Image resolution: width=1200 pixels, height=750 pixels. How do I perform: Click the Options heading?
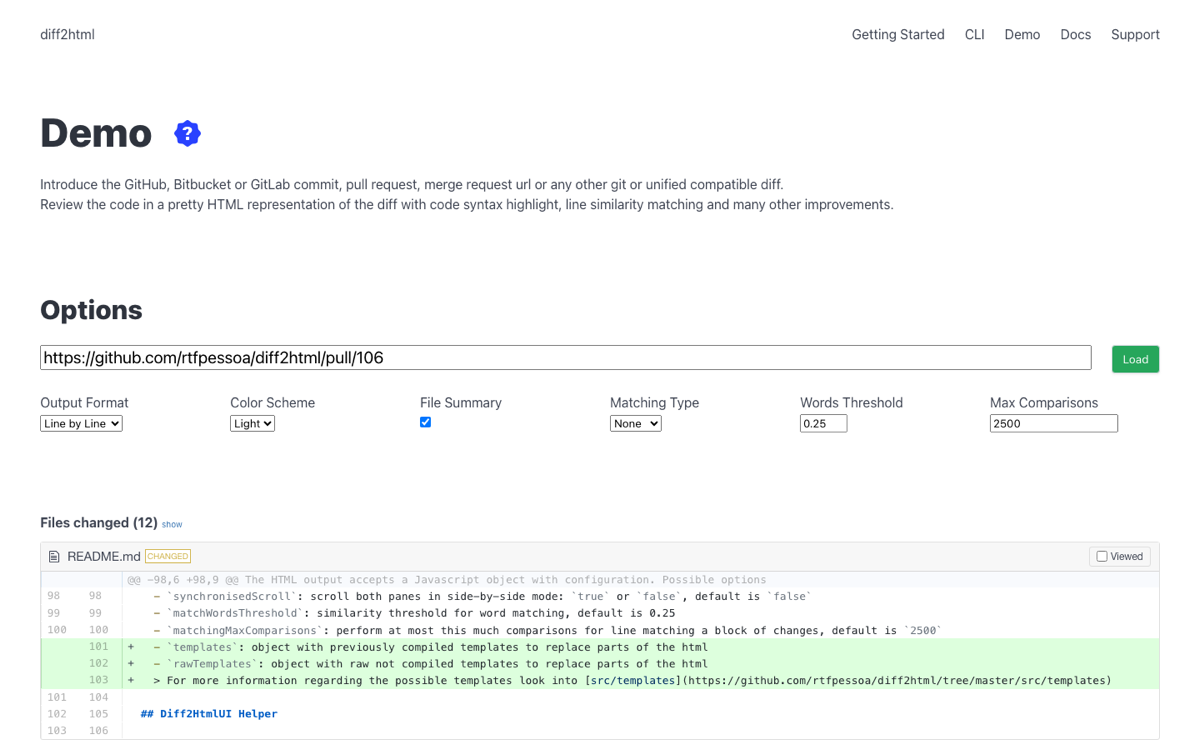coord(91,310)
